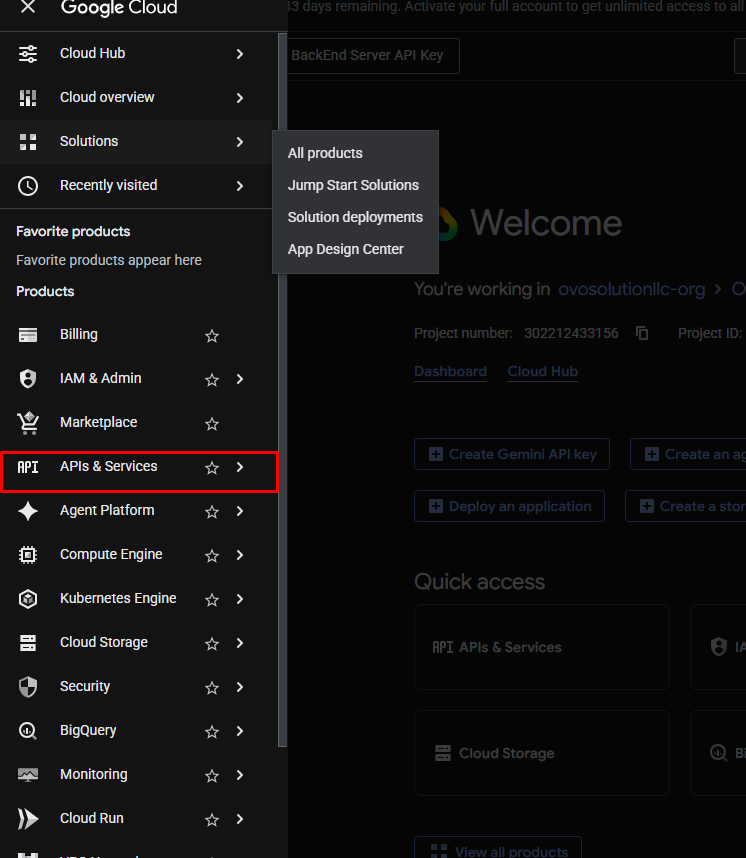Click the API icon beside APIs & Services

[28, 467]
